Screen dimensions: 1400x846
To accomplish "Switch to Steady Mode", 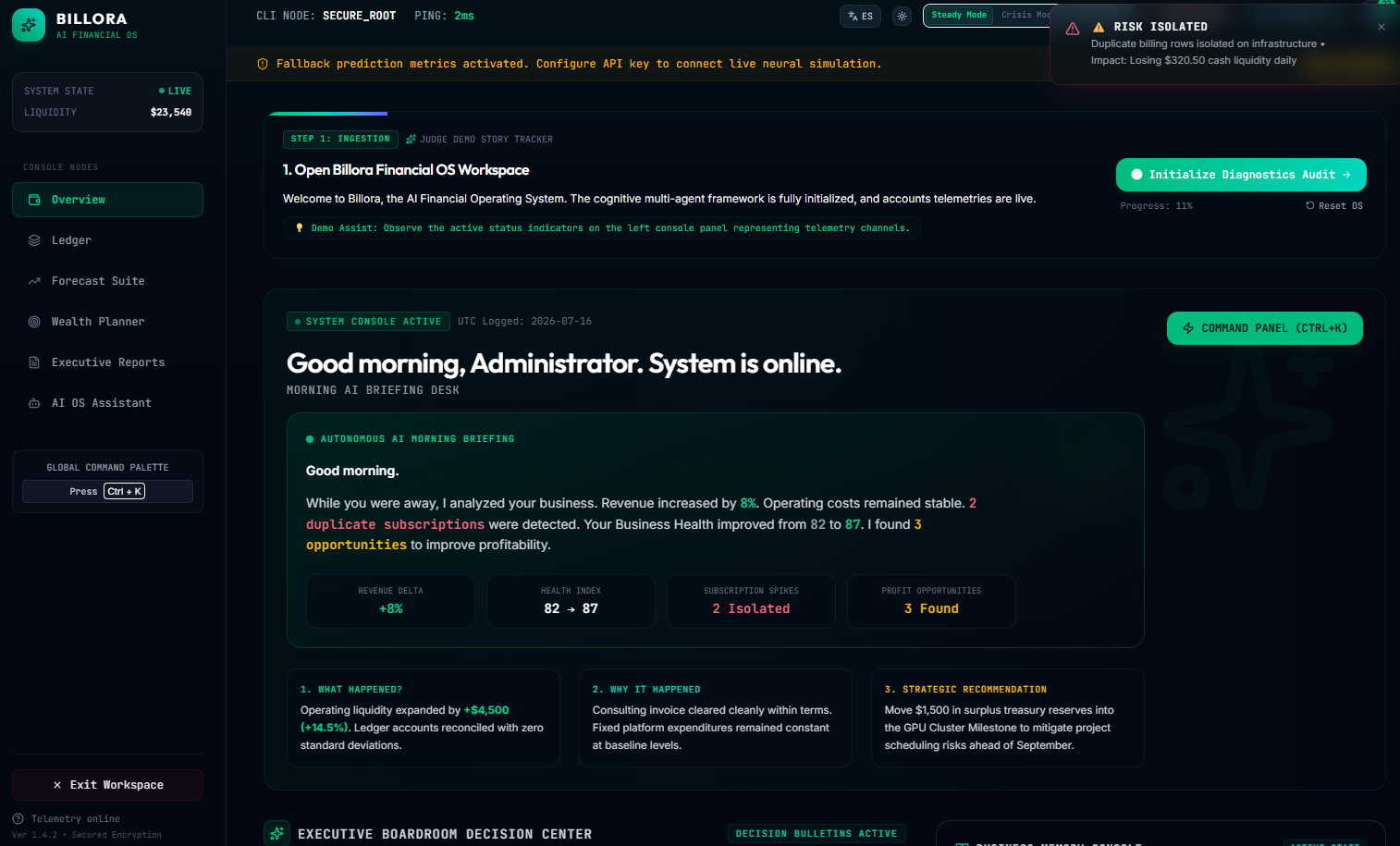I will pyautogui.click(x=958, y=15).
